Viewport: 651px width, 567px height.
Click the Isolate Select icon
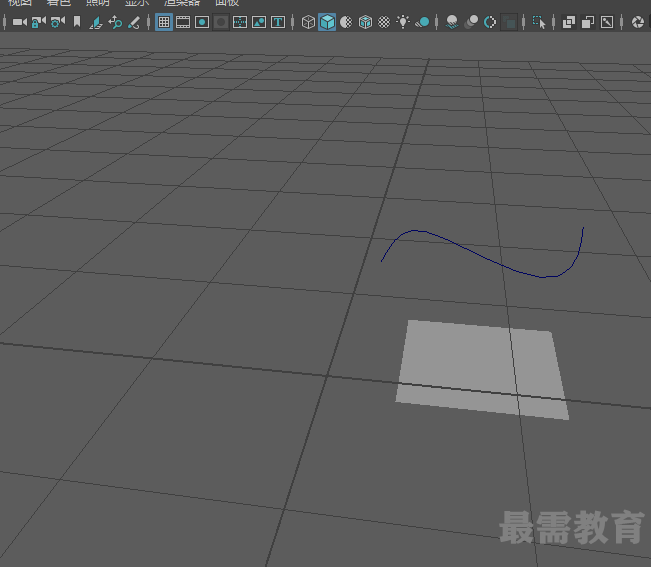point(539,22)
